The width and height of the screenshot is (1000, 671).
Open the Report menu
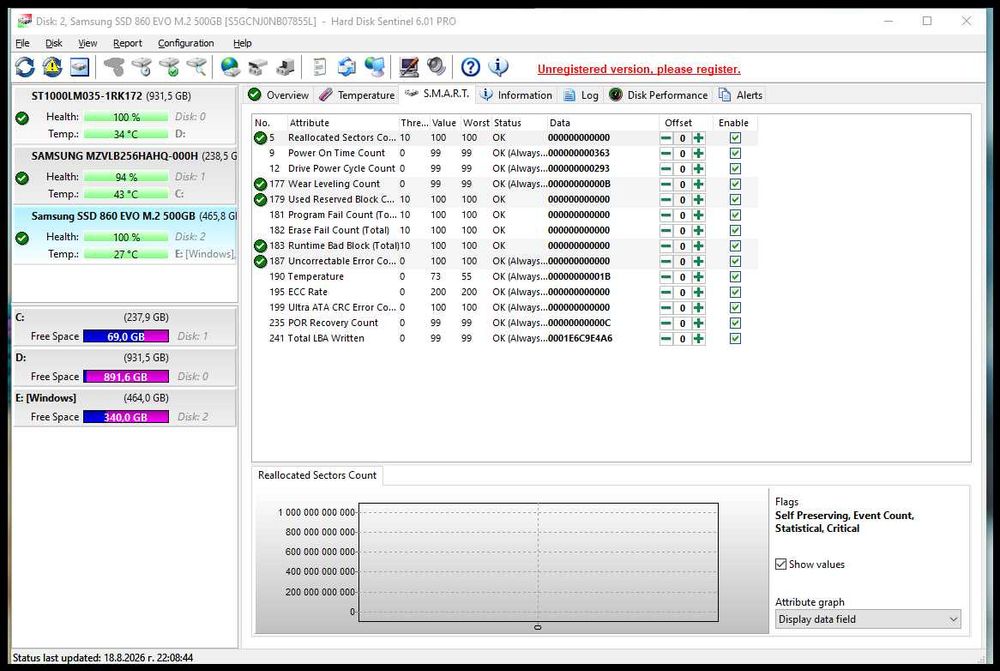pos(128,43)
